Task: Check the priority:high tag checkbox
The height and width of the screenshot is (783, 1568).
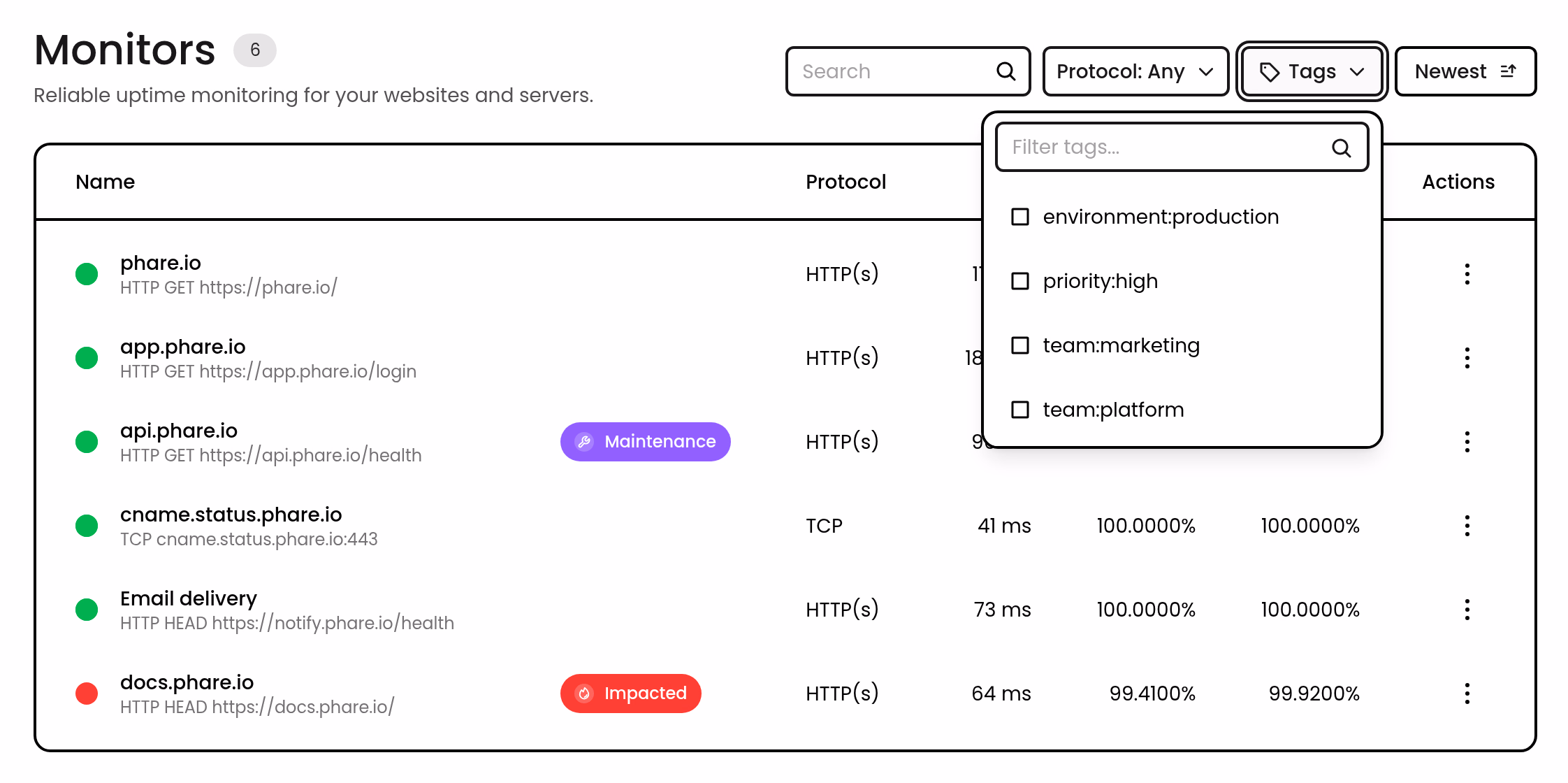Action: pyautogui.click(x=1020, y=281)
